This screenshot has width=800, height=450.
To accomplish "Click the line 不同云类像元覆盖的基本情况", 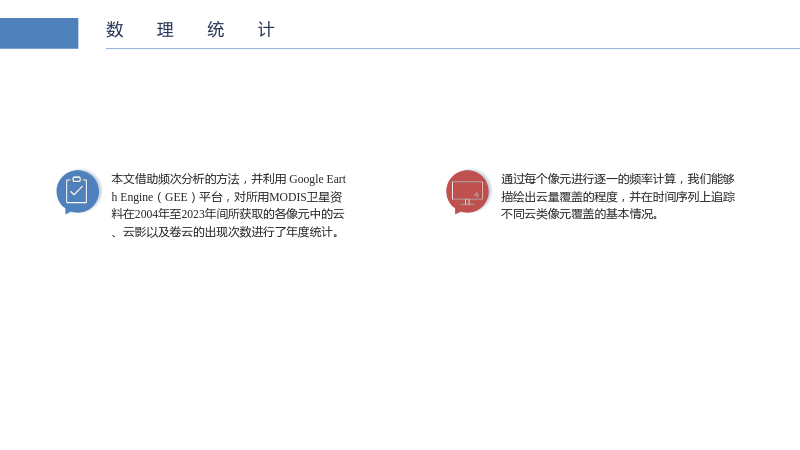I will [580, 214].
